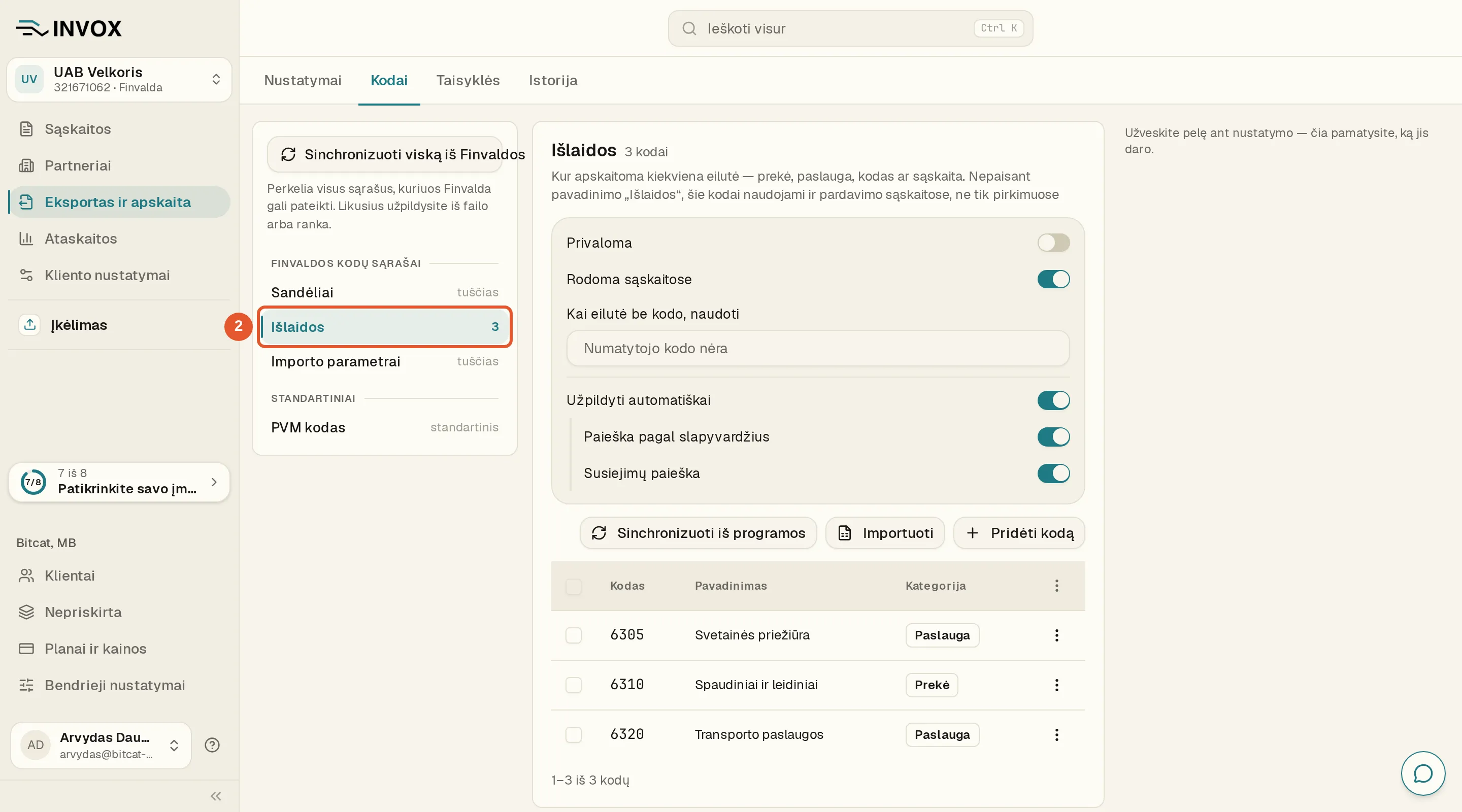
Task: Disable Užpildyti automatiškai toggle
Action: tap(1053, 400)
